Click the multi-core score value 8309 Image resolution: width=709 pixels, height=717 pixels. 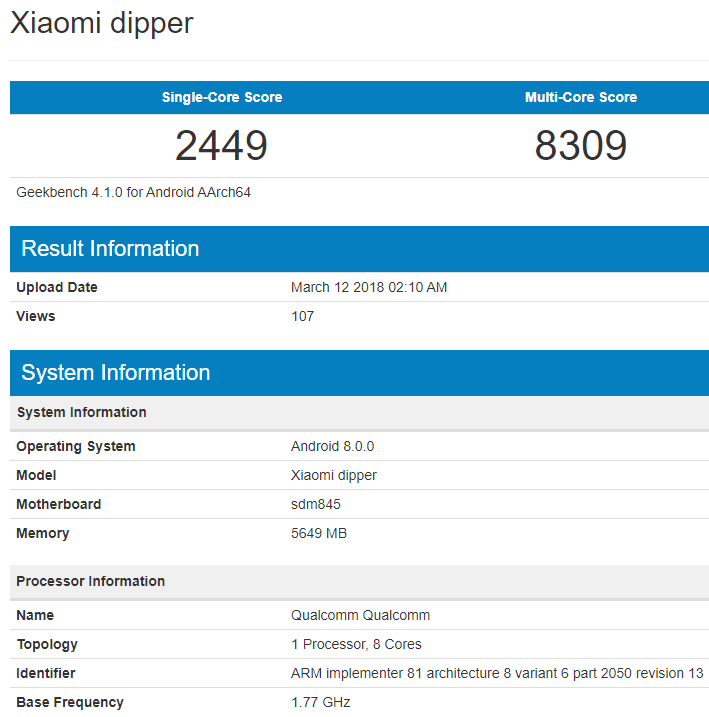pos(581,145)
